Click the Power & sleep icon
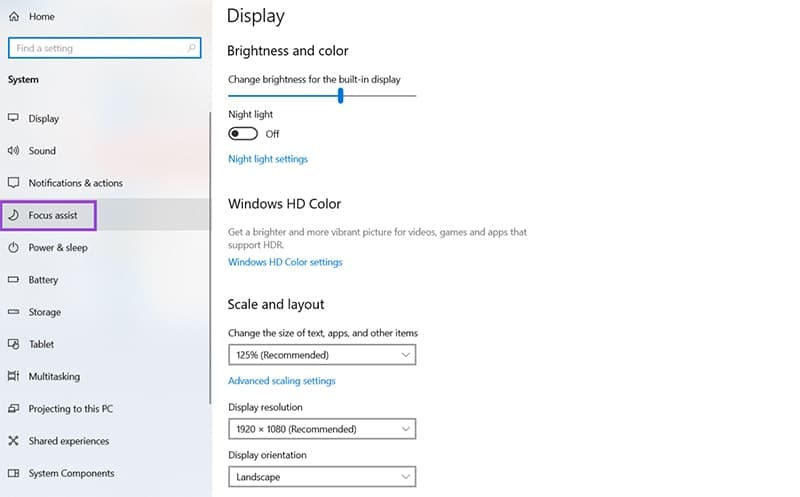This screenshot has width=800, height=497. [14, 247]
